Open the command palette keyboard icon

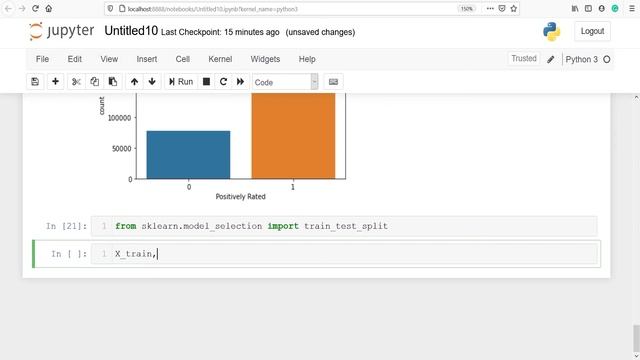point(333,82)
